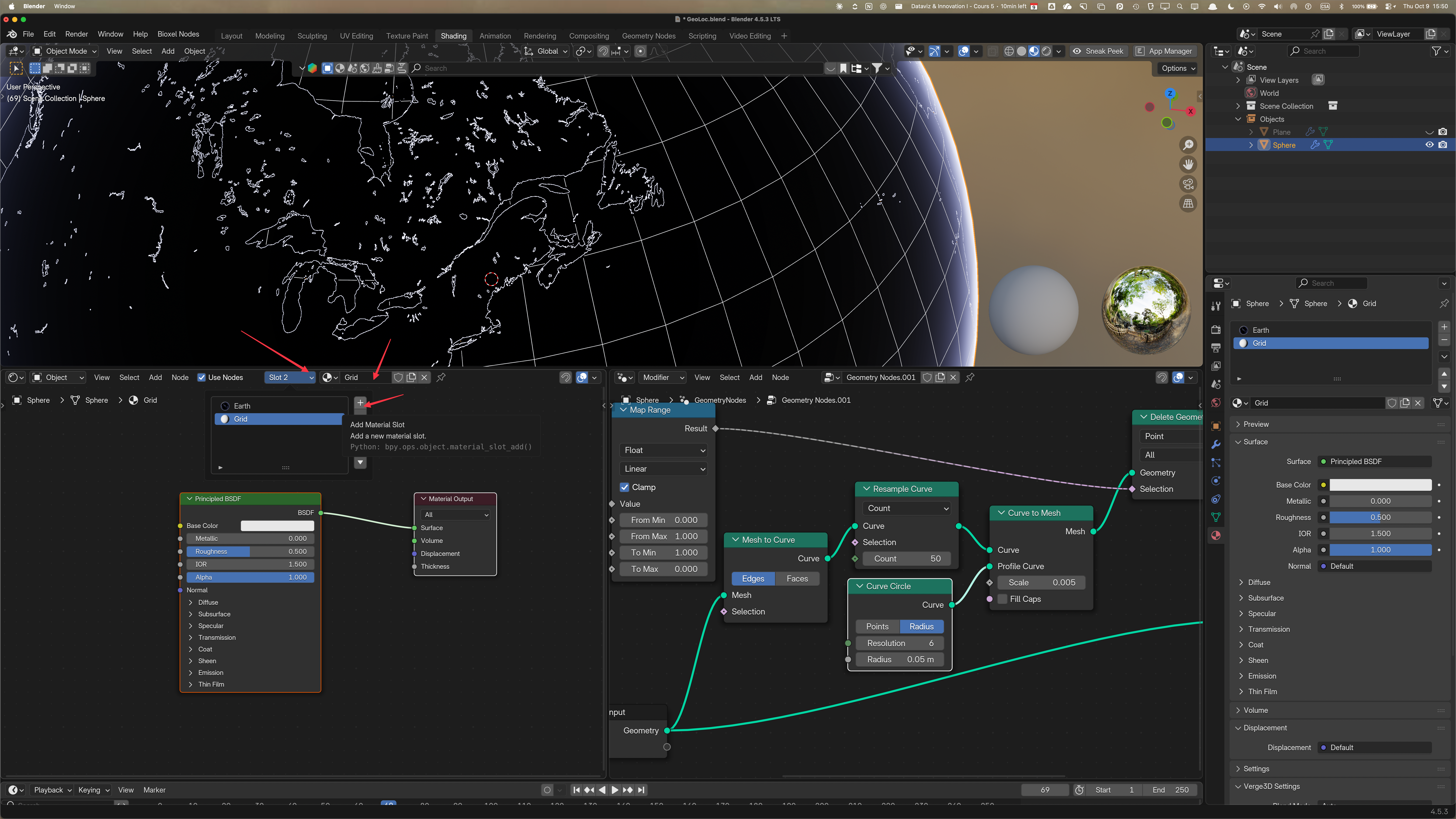Select rendered viewport shading
Viewport: 1456px width, 819px height.
coord(1046,51)
